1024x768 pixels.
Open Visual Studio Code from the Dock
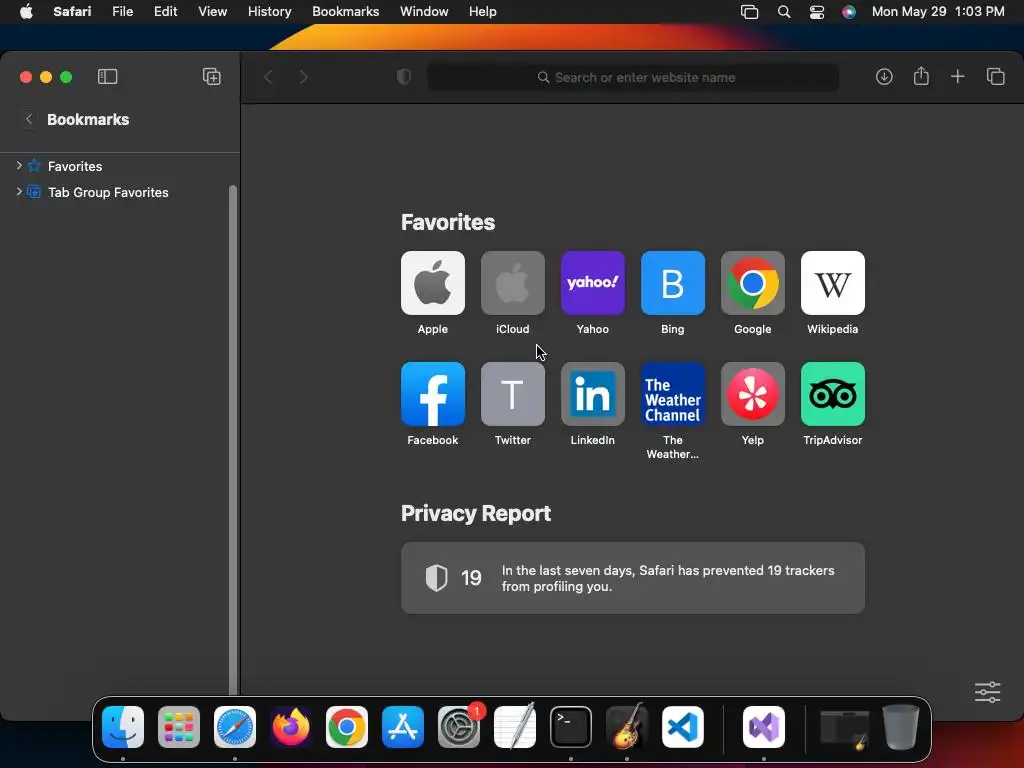pyautogui.click(x=682, y=727)
